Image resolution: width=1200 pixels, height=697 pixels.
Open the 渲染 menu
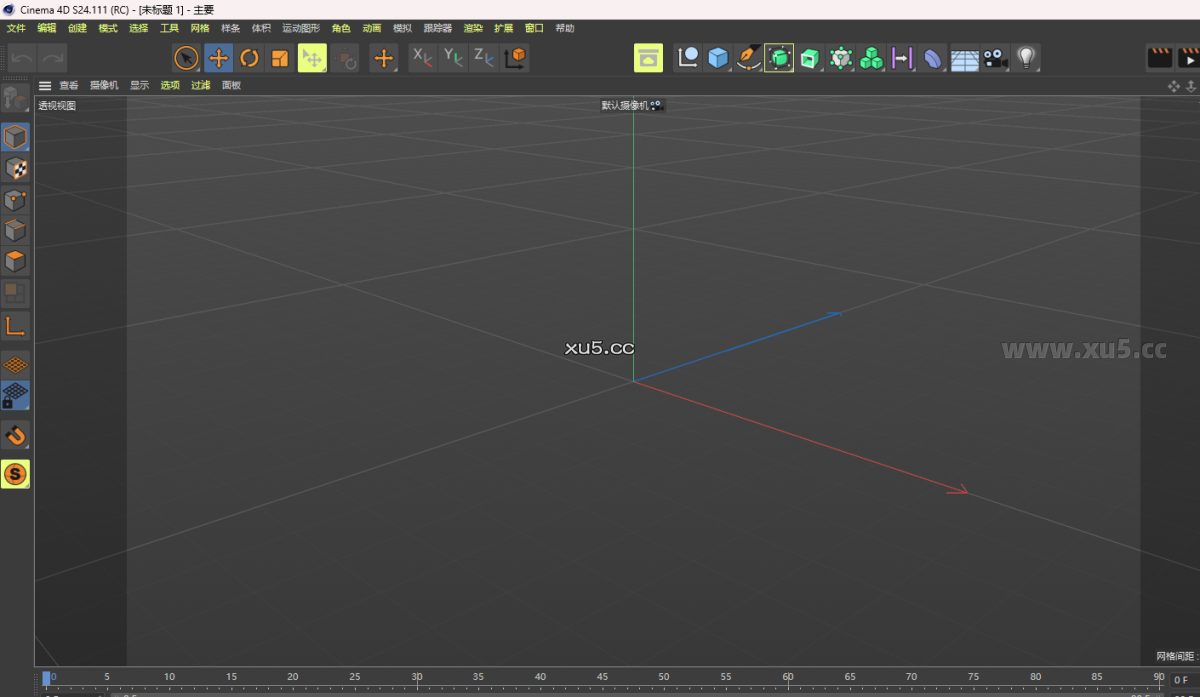[x=472, y=28]
